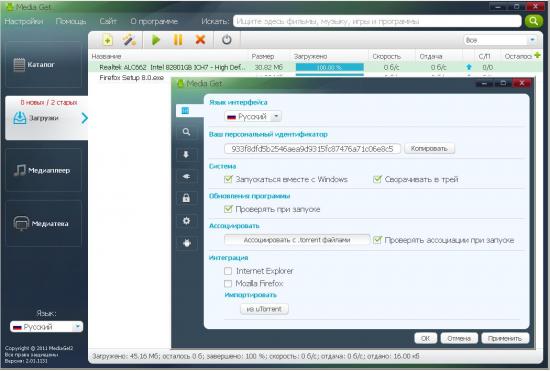
Task: Click the magic wand toolbar icon
Action: [129, 40]
